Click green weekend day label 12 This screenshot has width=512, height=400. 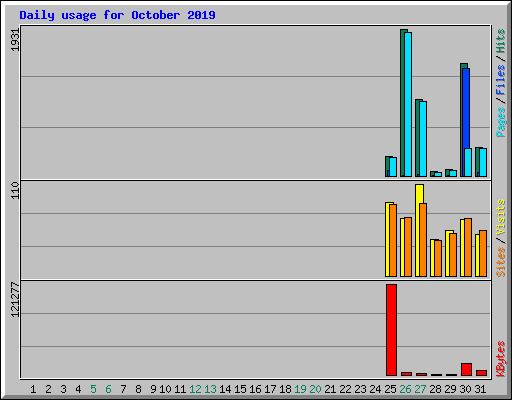coord(195,389)
